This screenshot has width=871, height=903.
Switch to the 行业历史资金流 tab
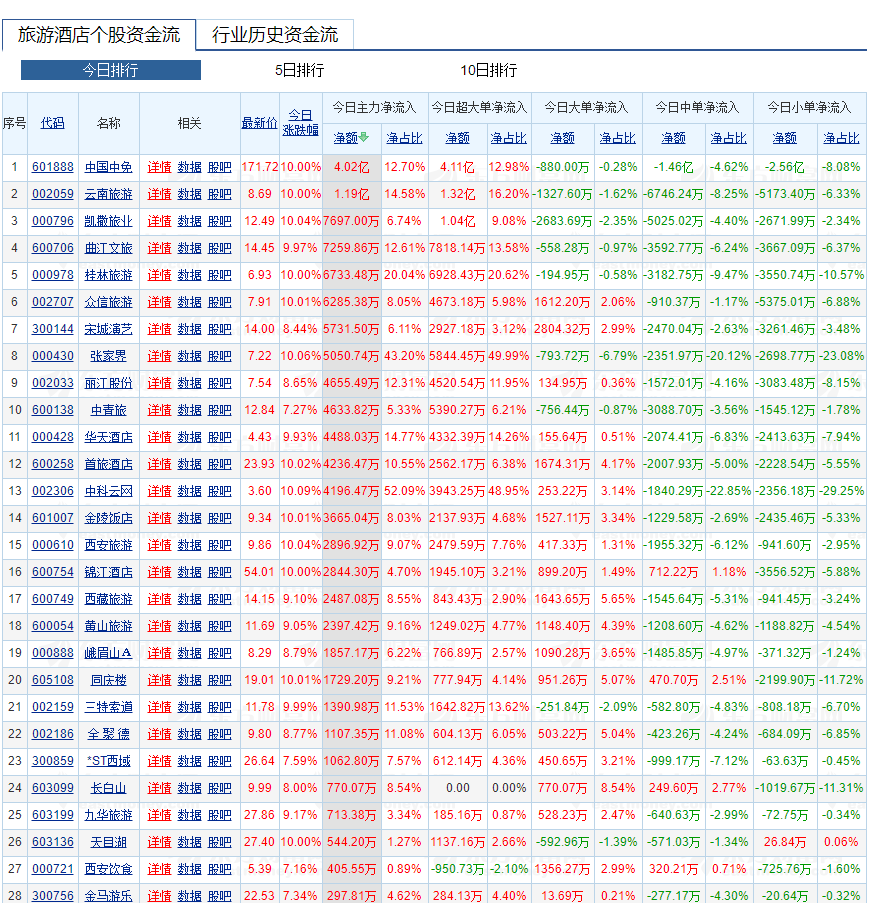(x=275, y=35)
